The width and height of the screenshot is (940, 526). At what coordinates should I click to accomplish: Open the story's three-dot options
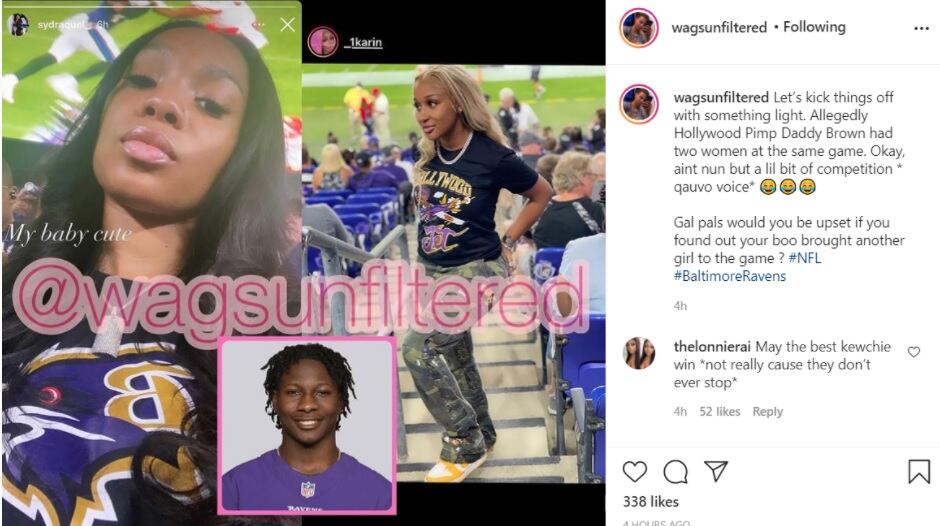258,25
